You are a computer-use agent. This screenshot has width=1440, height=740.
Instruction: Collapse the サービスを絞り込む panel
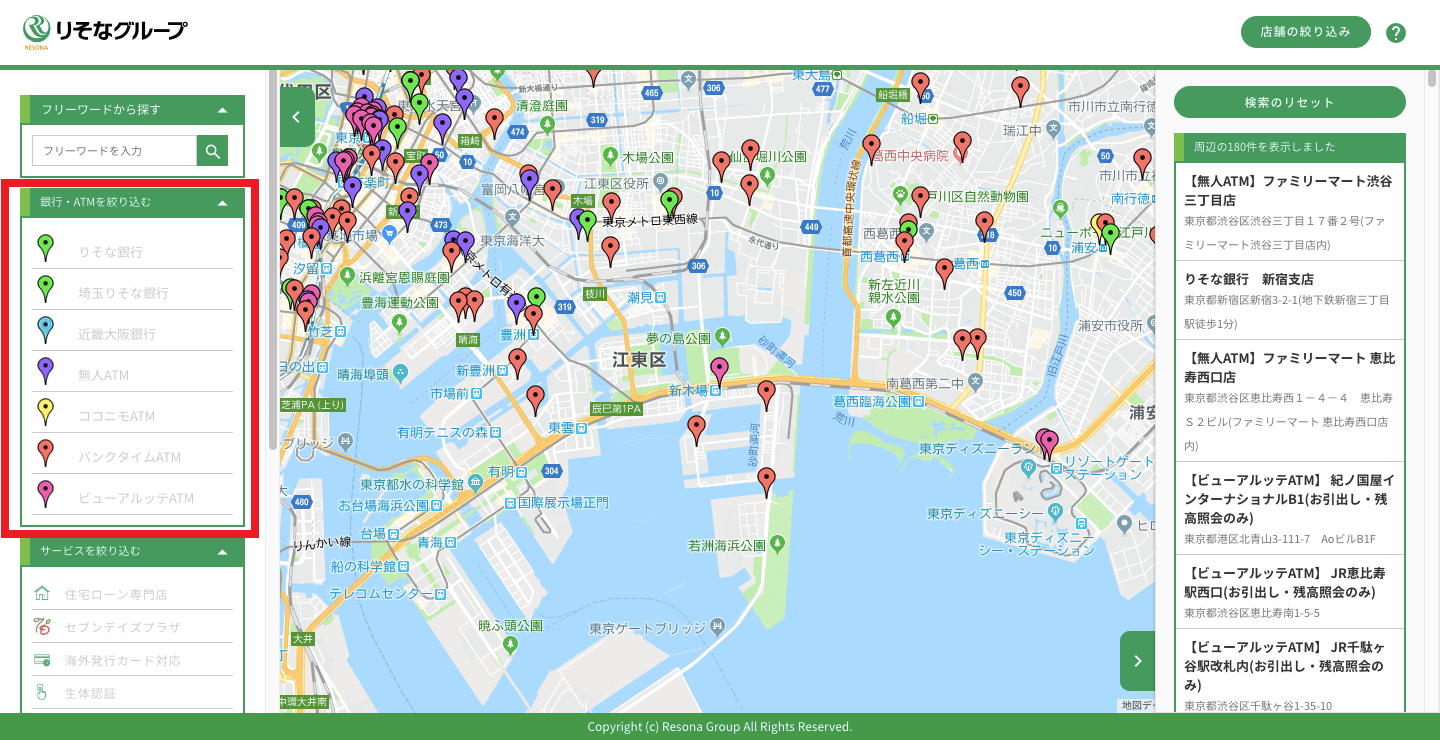coord(222,551)
